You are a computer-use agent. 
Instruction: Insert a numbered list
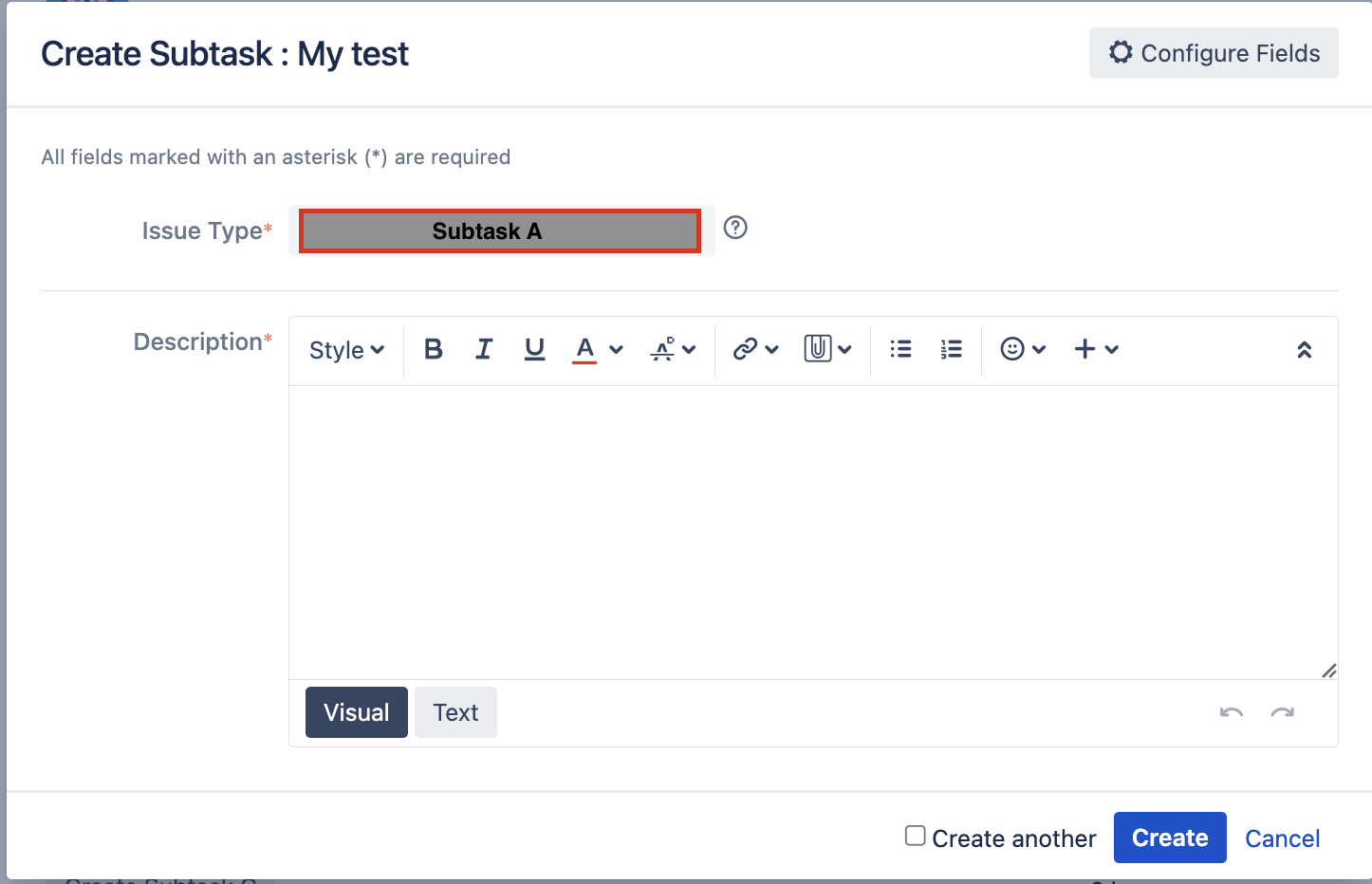coord(951,349)
